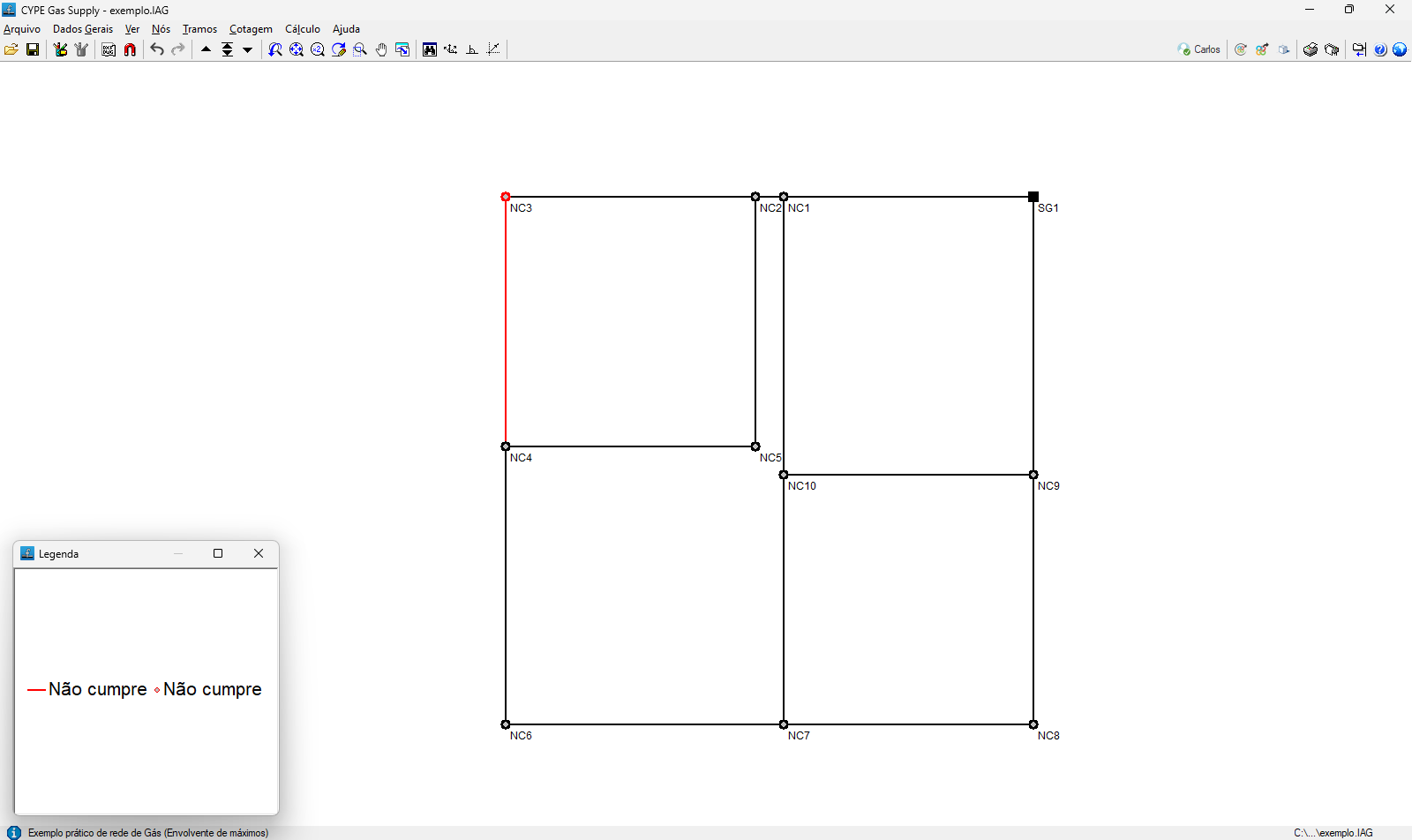The image size is (1412, 840).
Task: Print with the printer icon
Action: (x=1311, y=49)
